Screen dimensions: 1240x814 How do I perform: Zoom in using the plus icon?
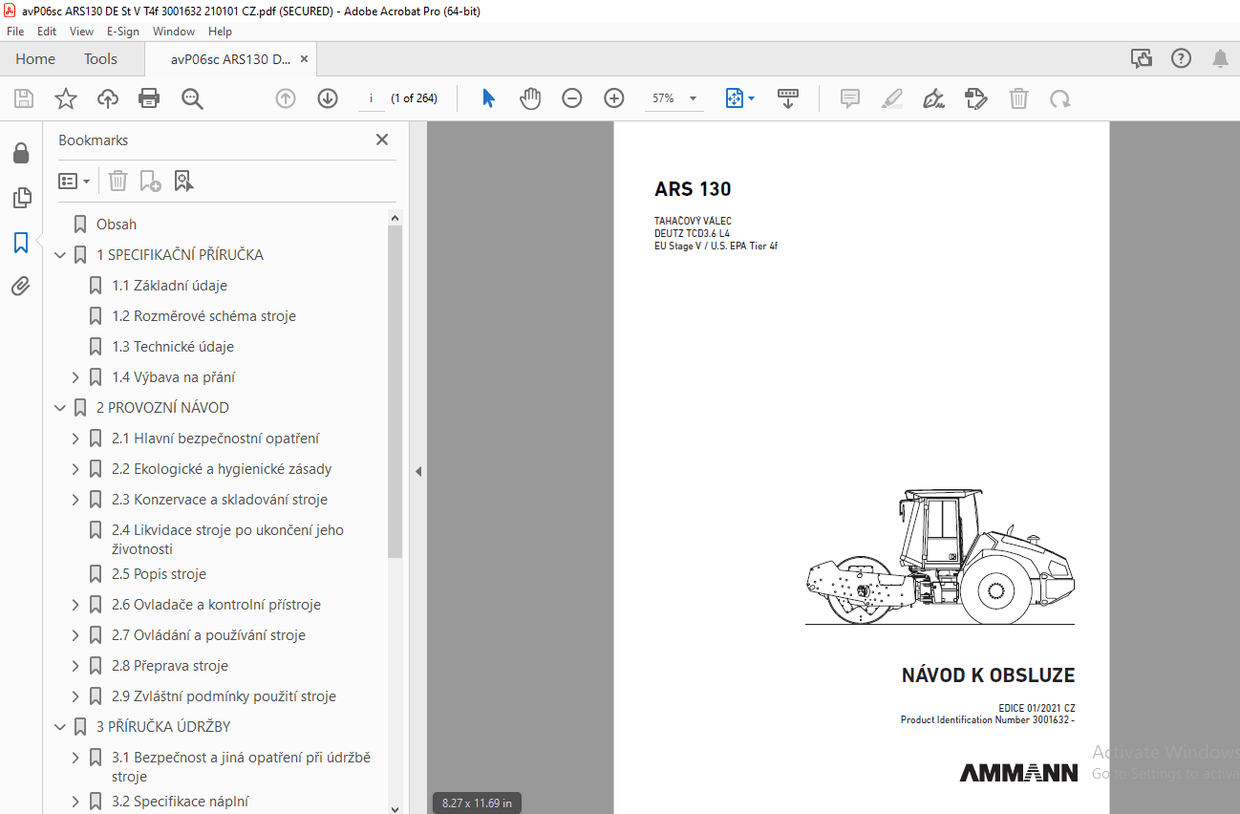tap(614, 98)
